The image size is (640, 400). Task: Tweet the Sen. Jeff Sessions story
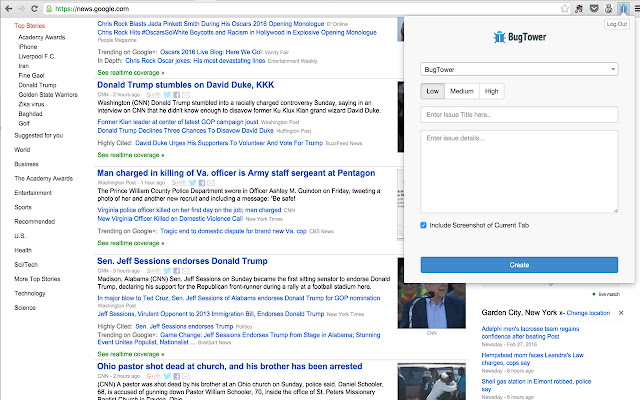[167, 271]
